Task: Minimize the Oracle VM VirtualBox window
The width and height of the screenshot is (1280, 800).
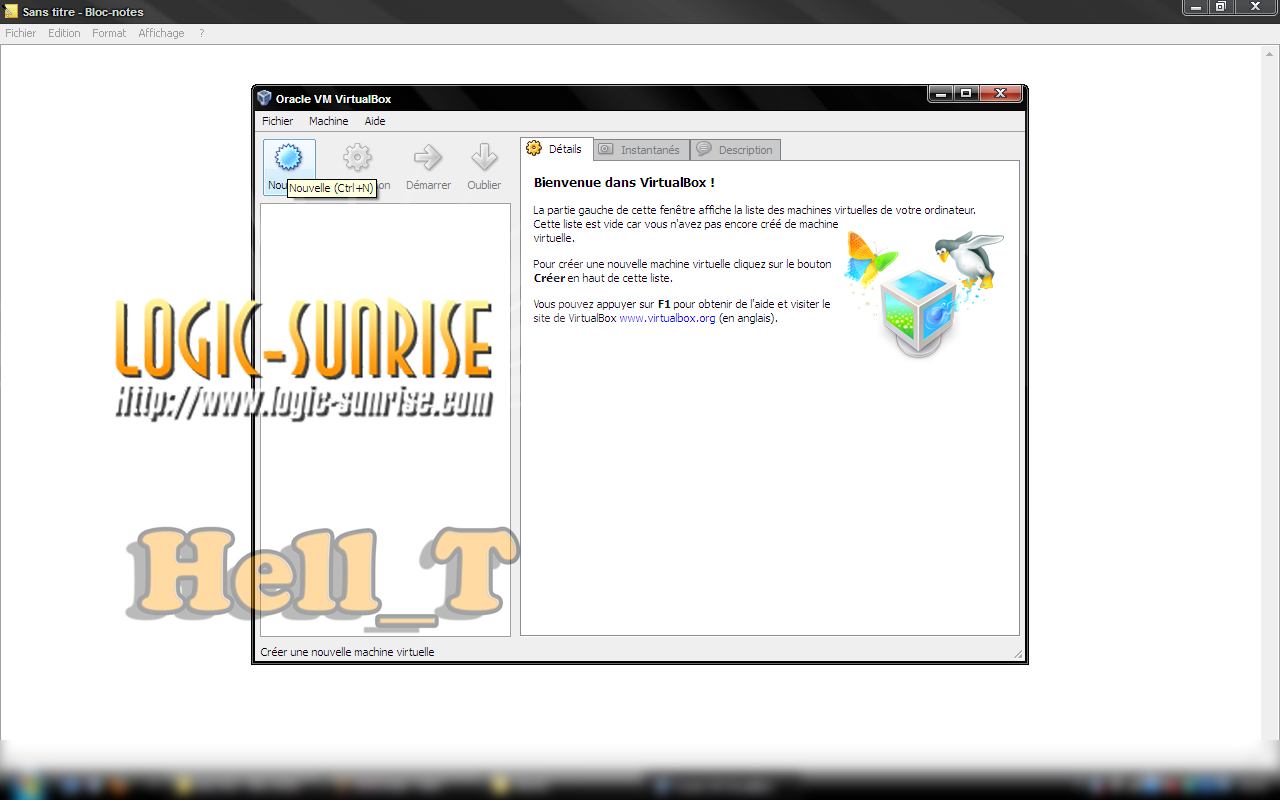Action: 940,93
